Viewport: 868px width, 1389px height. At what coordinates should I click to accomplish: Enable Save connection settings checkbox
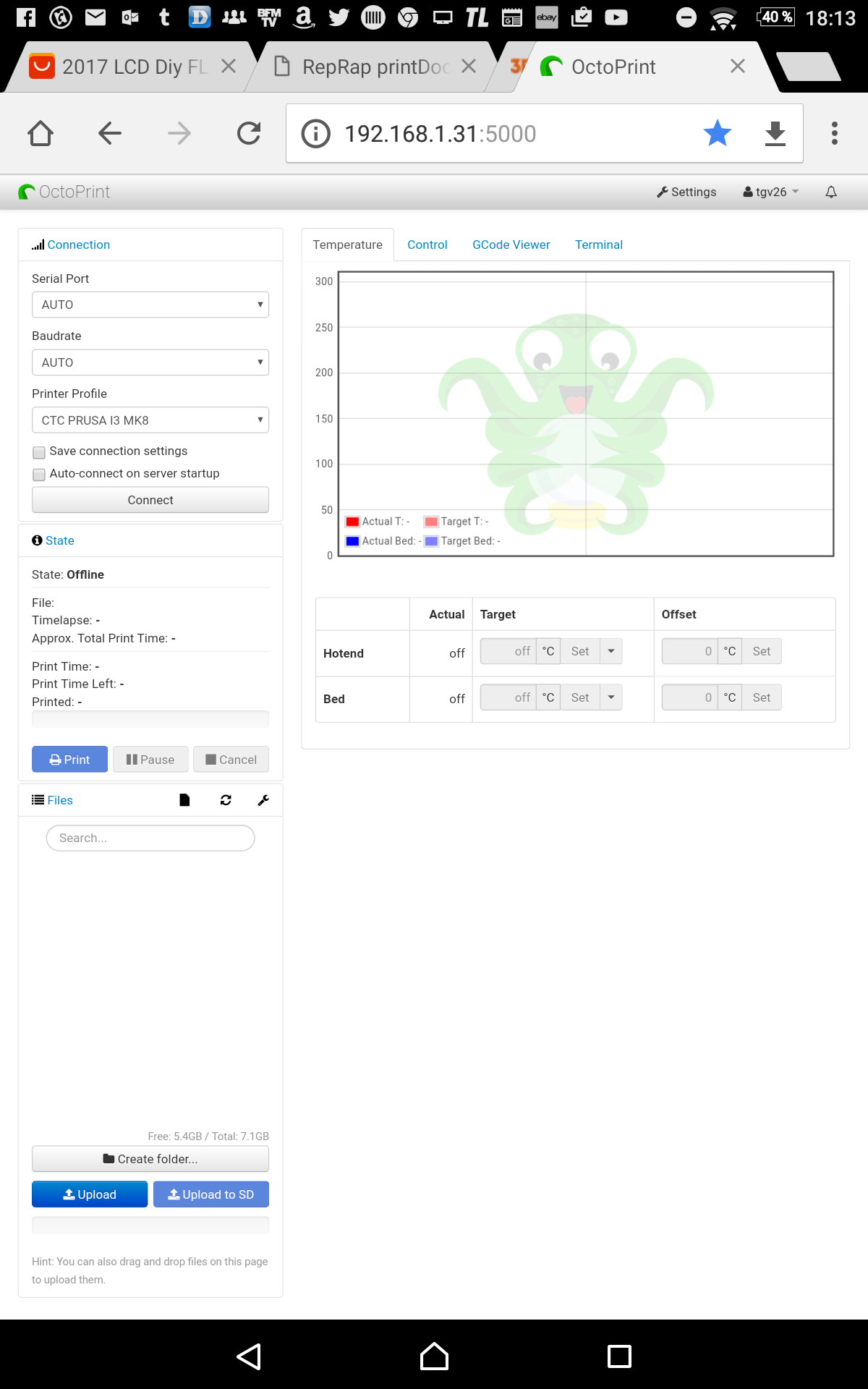(x=39, y=452)
